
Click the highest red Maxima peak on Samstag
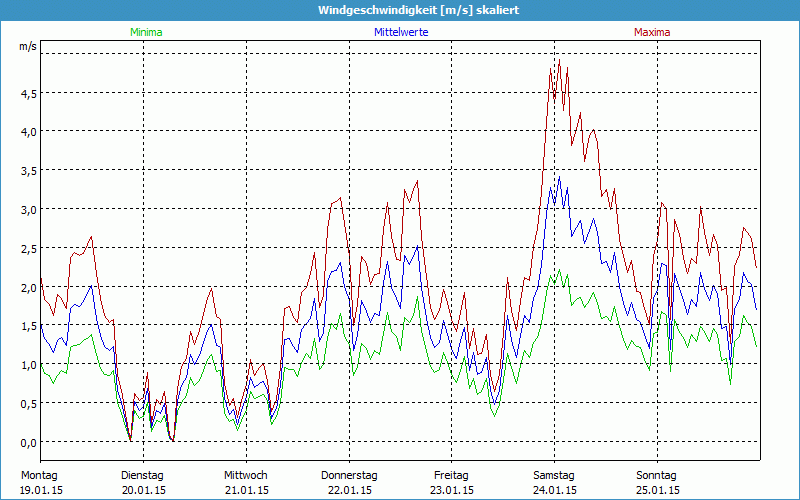(x=559, y=62)
